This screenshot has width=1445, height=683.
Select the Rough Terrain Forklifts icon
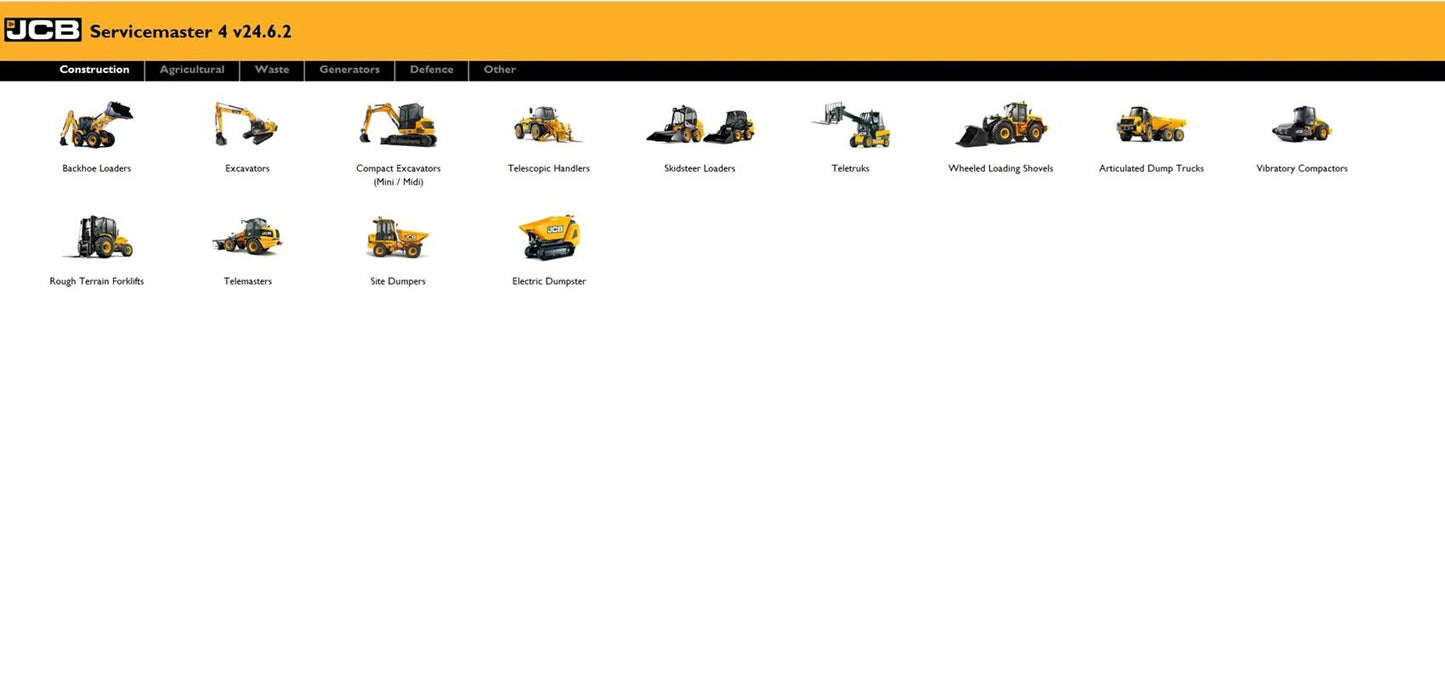[x=97, y=238]
